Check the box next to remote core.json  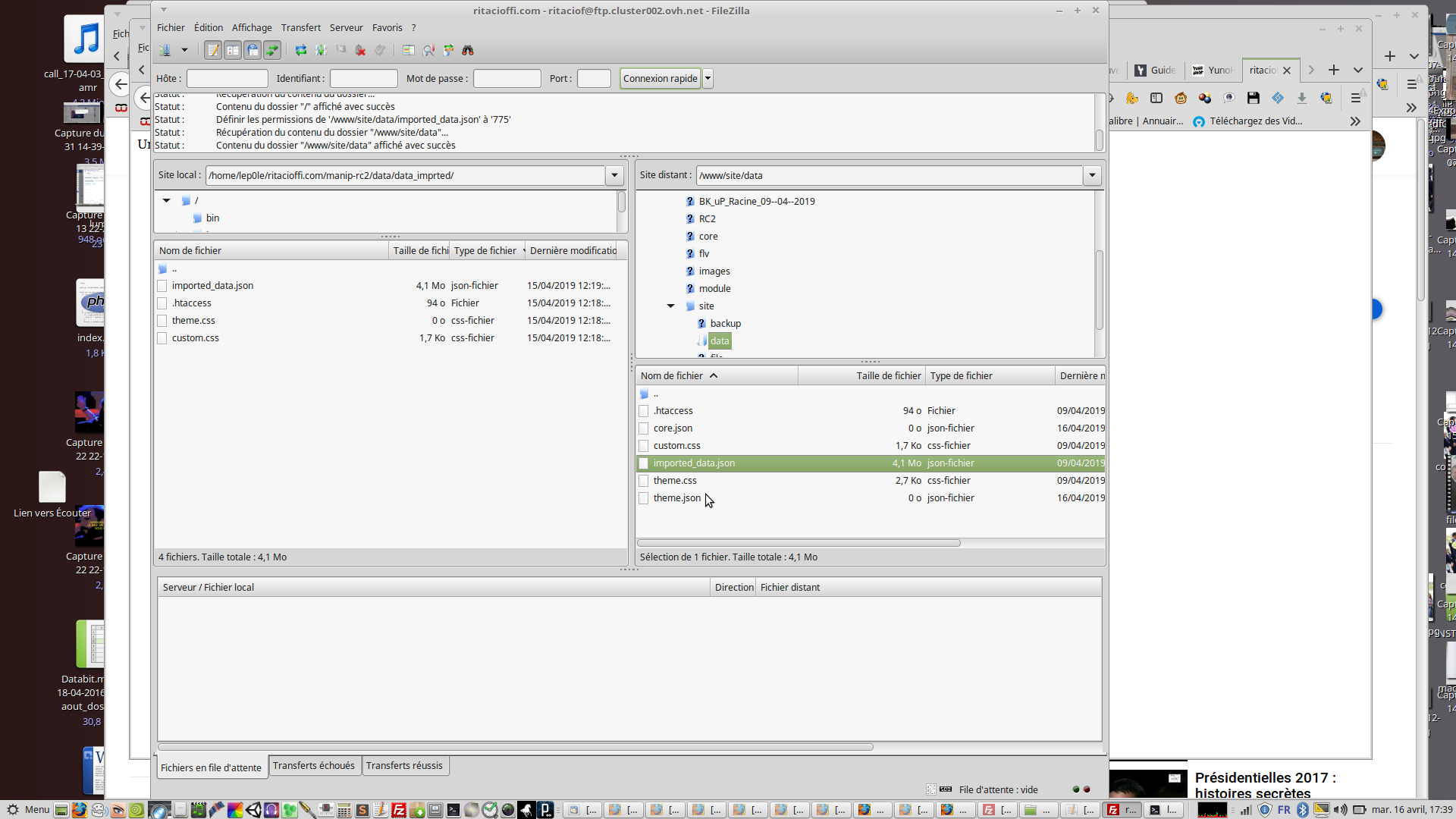(x=644, y=428)
